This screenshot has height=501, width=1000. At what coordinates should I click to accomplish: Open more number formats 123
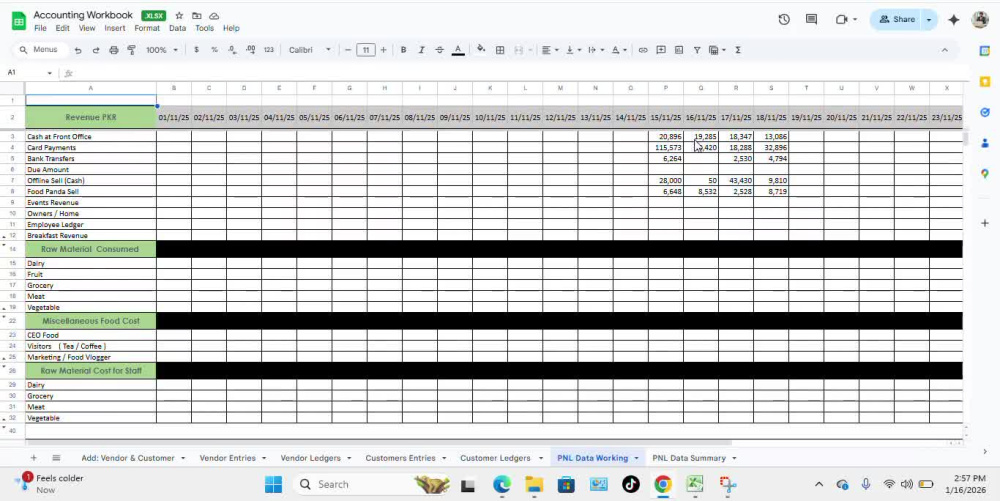tap(268, 50)
